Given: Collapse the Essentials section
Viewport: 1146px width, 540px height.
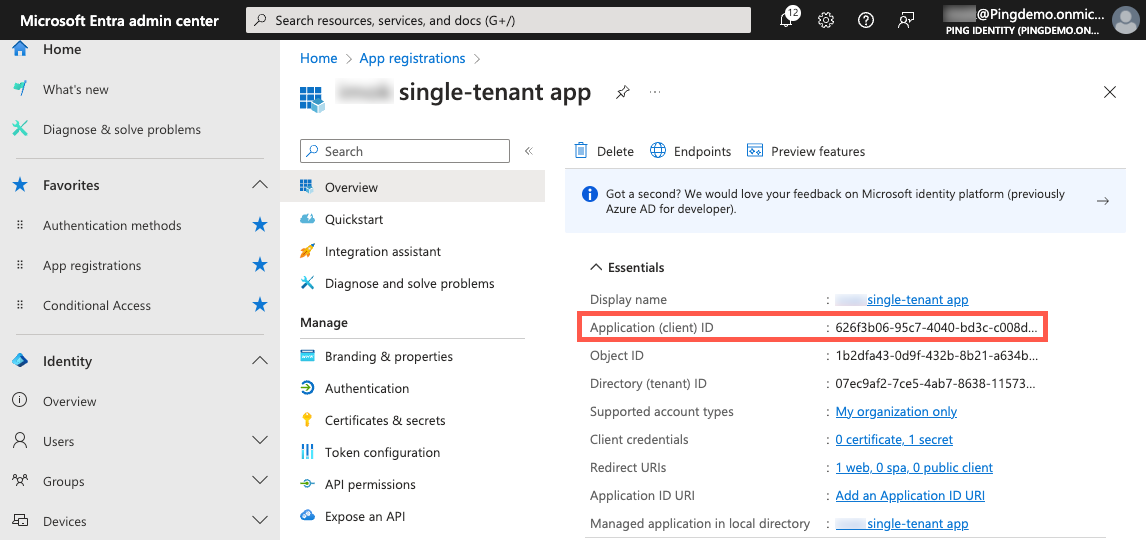Looking at the screenshot, I should (627, 267).
